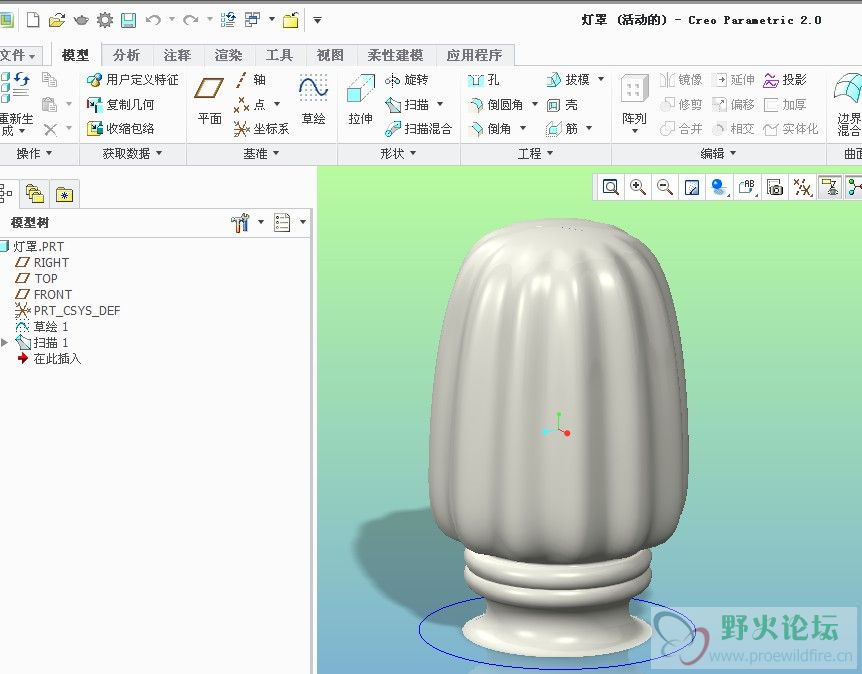Image resolution: width=862 pixels, height=674 pixels.
Task: Apply the 倒角 chamfer tool
Action: pos(490,129)
